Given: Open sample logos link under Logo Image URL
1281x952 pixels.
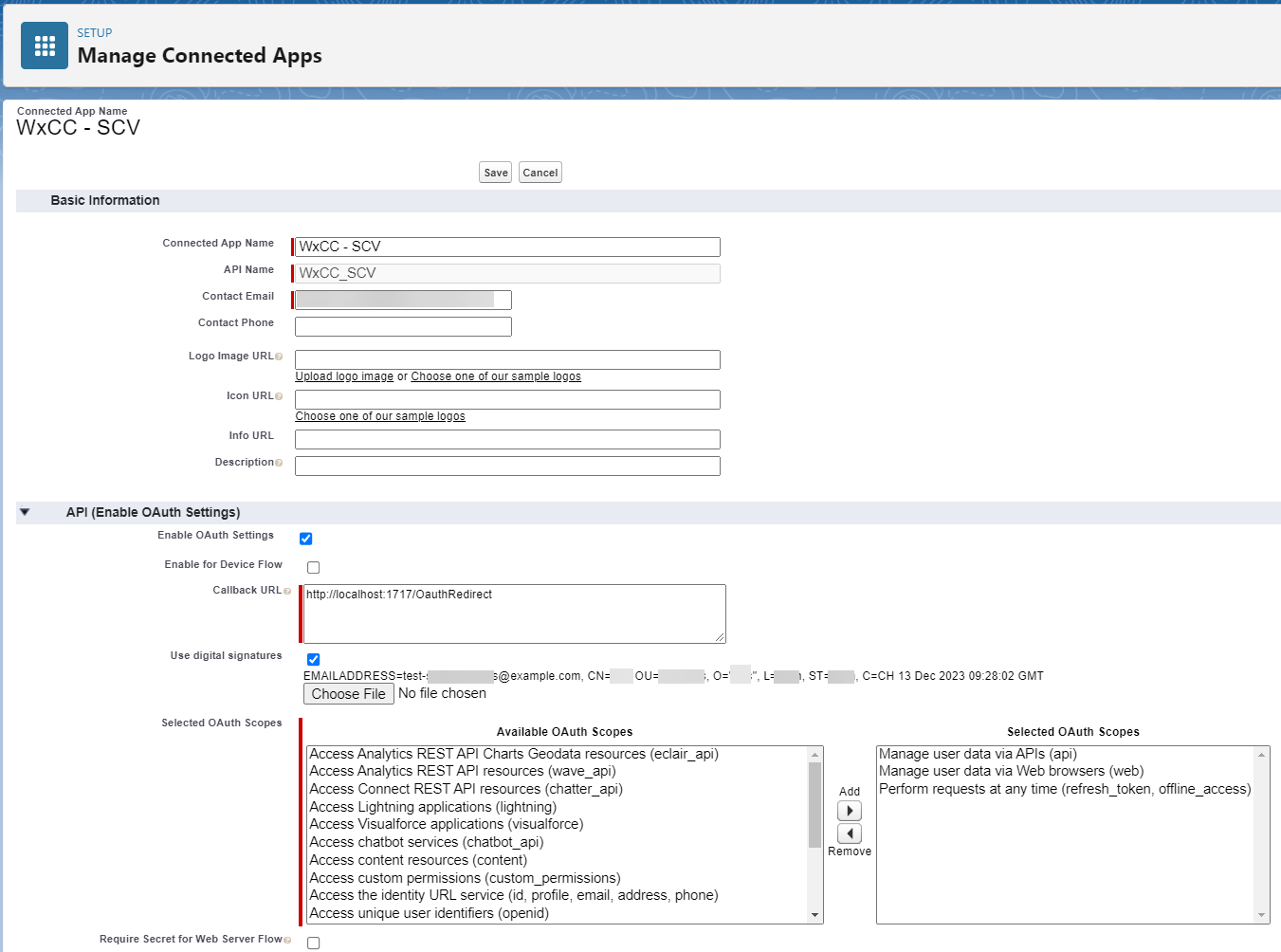Looking at the screenshot, I should pyautogui.click(x=496, y=376).
